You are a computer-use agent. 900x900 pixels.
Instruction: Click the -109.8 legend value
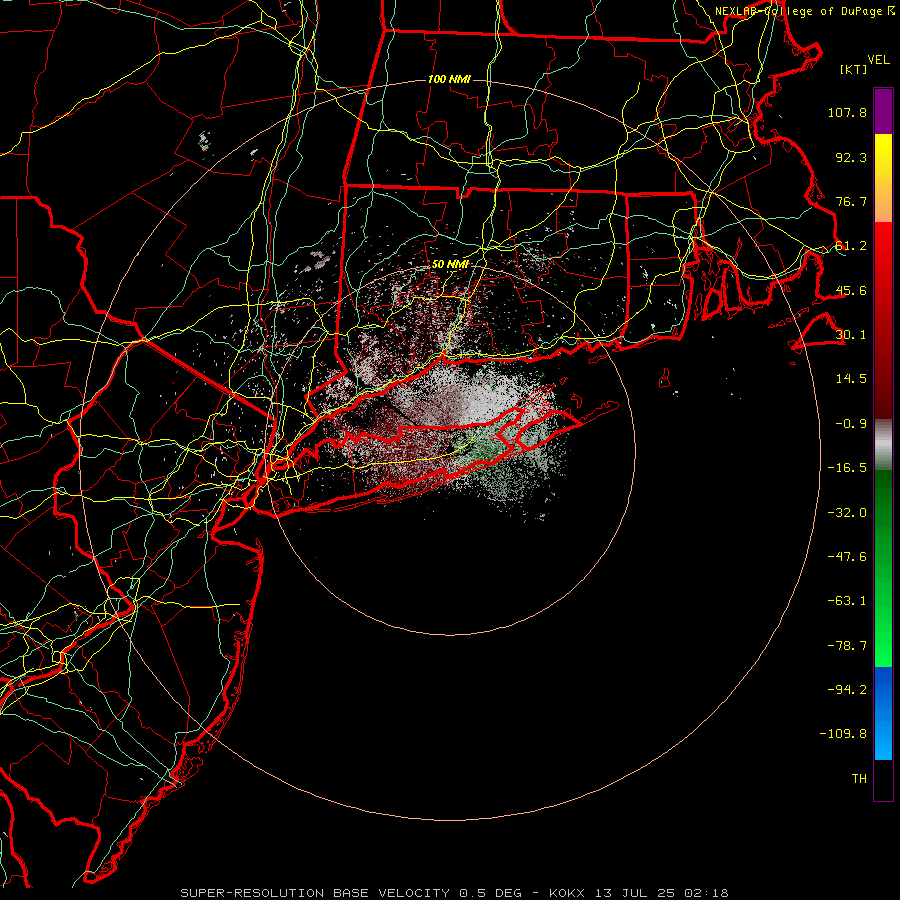click(843, 734)
